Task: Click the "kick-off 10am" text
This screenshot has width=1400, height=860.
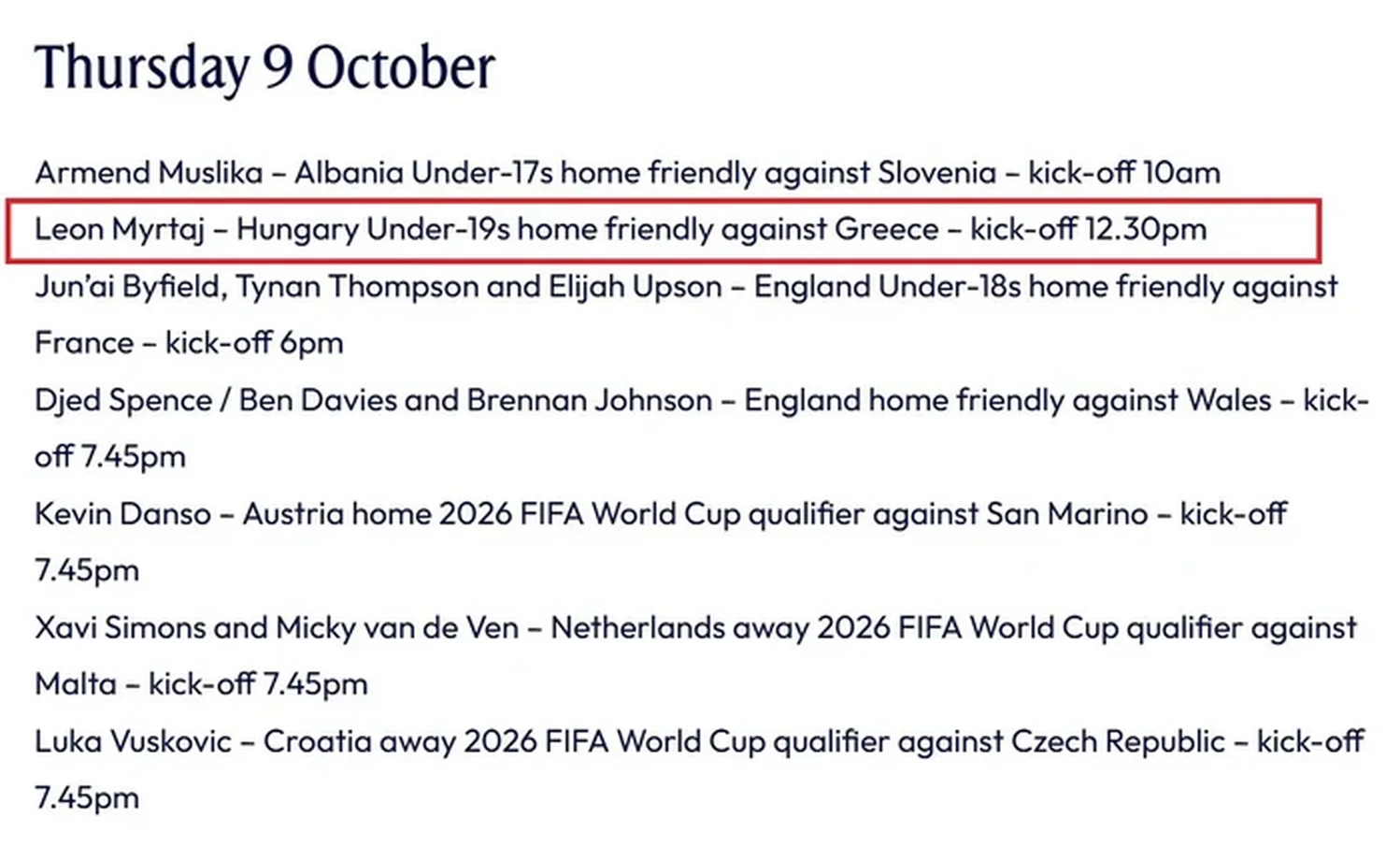Action: [1123, 173]
